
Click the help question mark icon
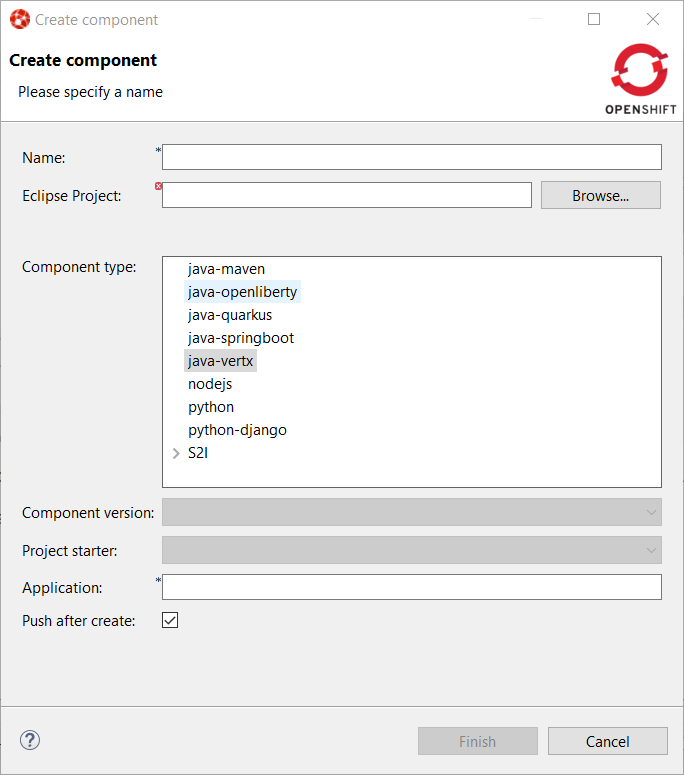pyautogui.click(x=30, y=740)
